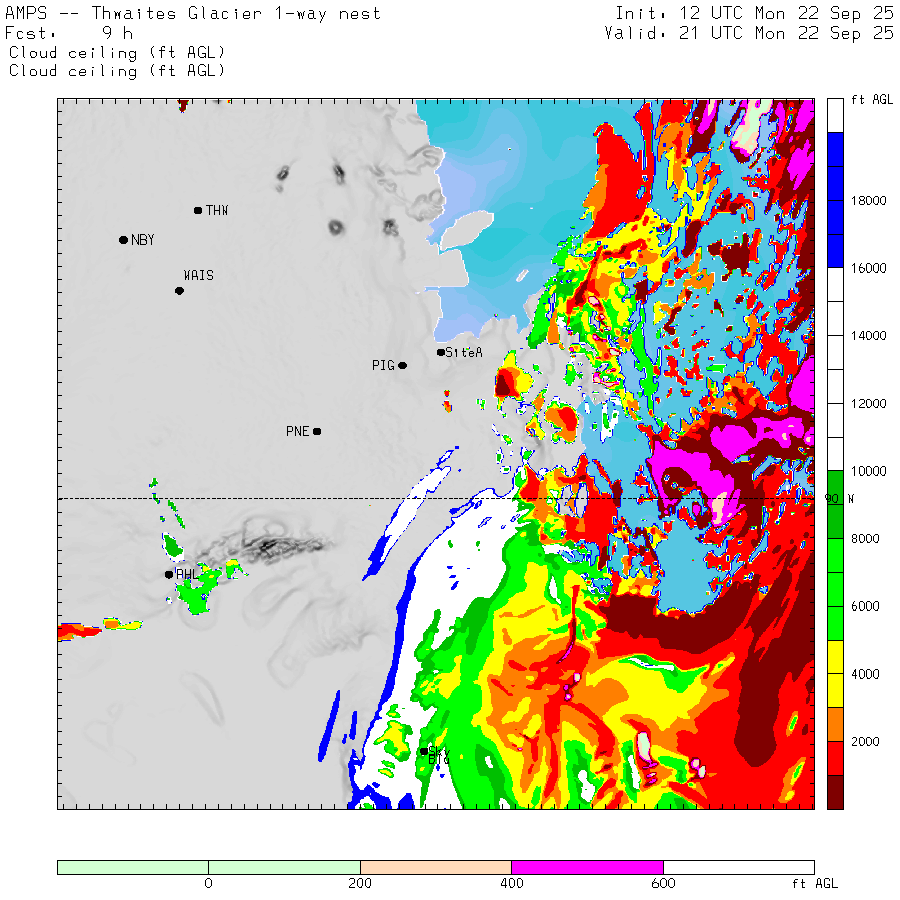This screenshot has width=900, height=900.
Task: Click the AMPS Thwaites Glacier title text
Action: tap(193, 14)
